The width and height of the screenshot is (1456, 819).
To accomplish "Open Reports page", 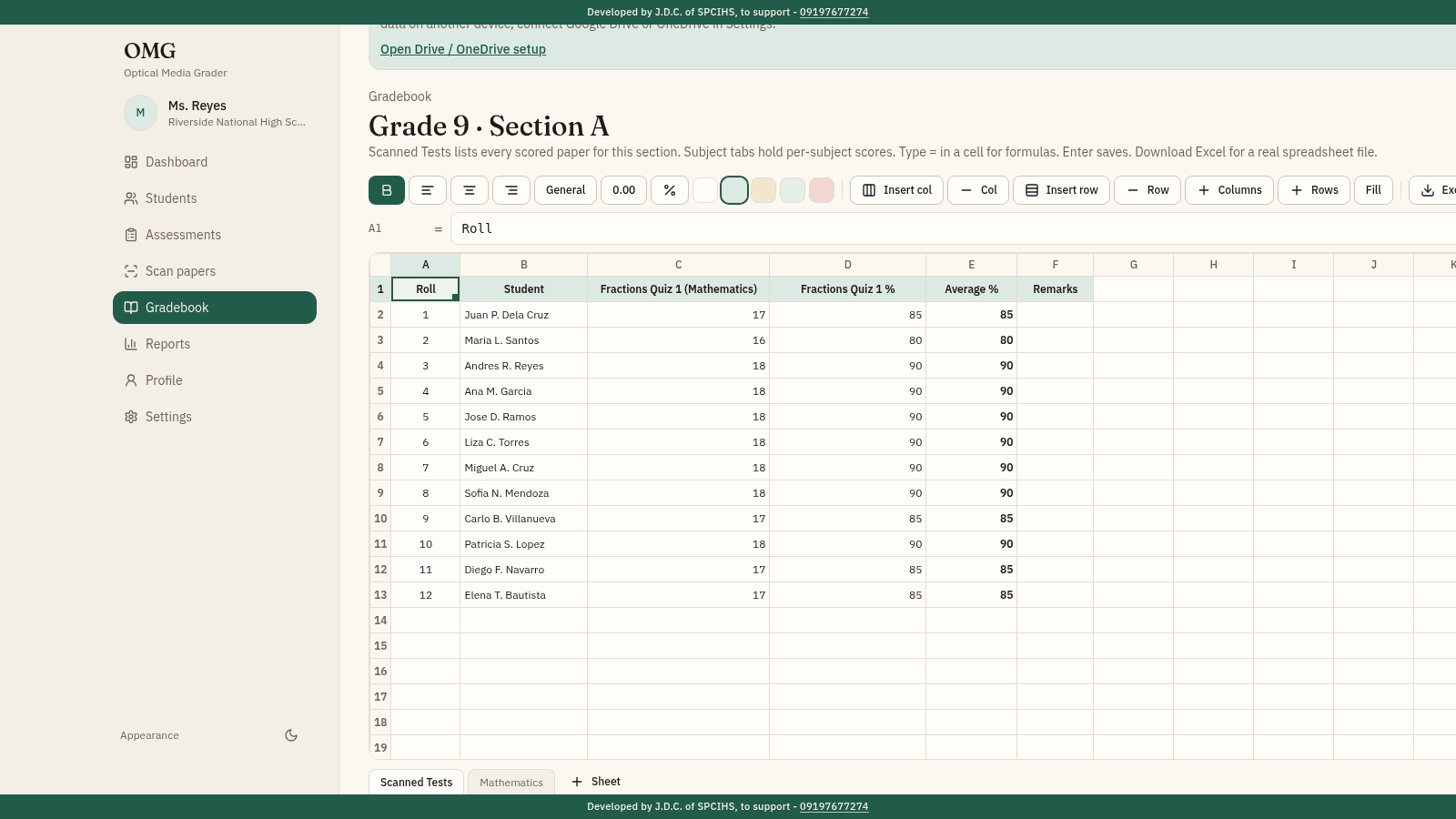I will [x=215, y=344].
